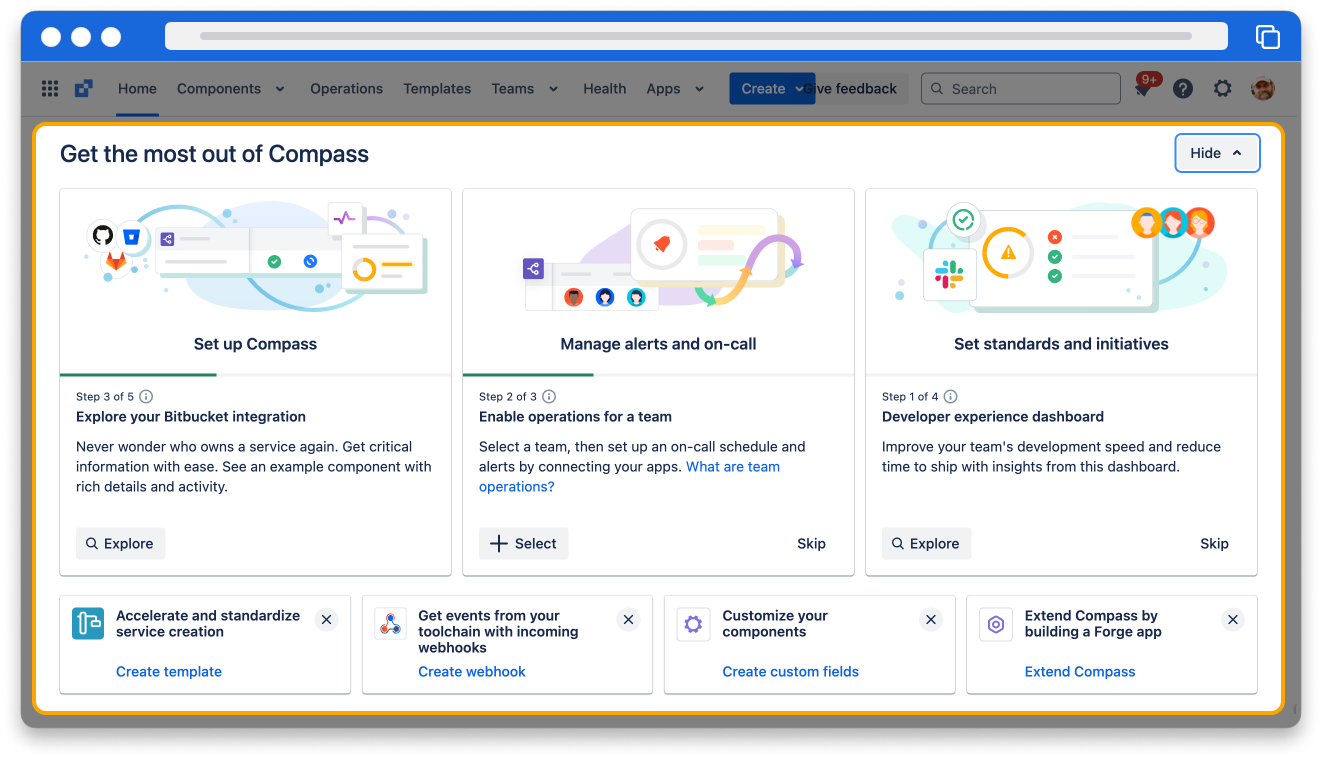
Task: Dismiss the Customize your components card
Action: click(x=931, y=620)
